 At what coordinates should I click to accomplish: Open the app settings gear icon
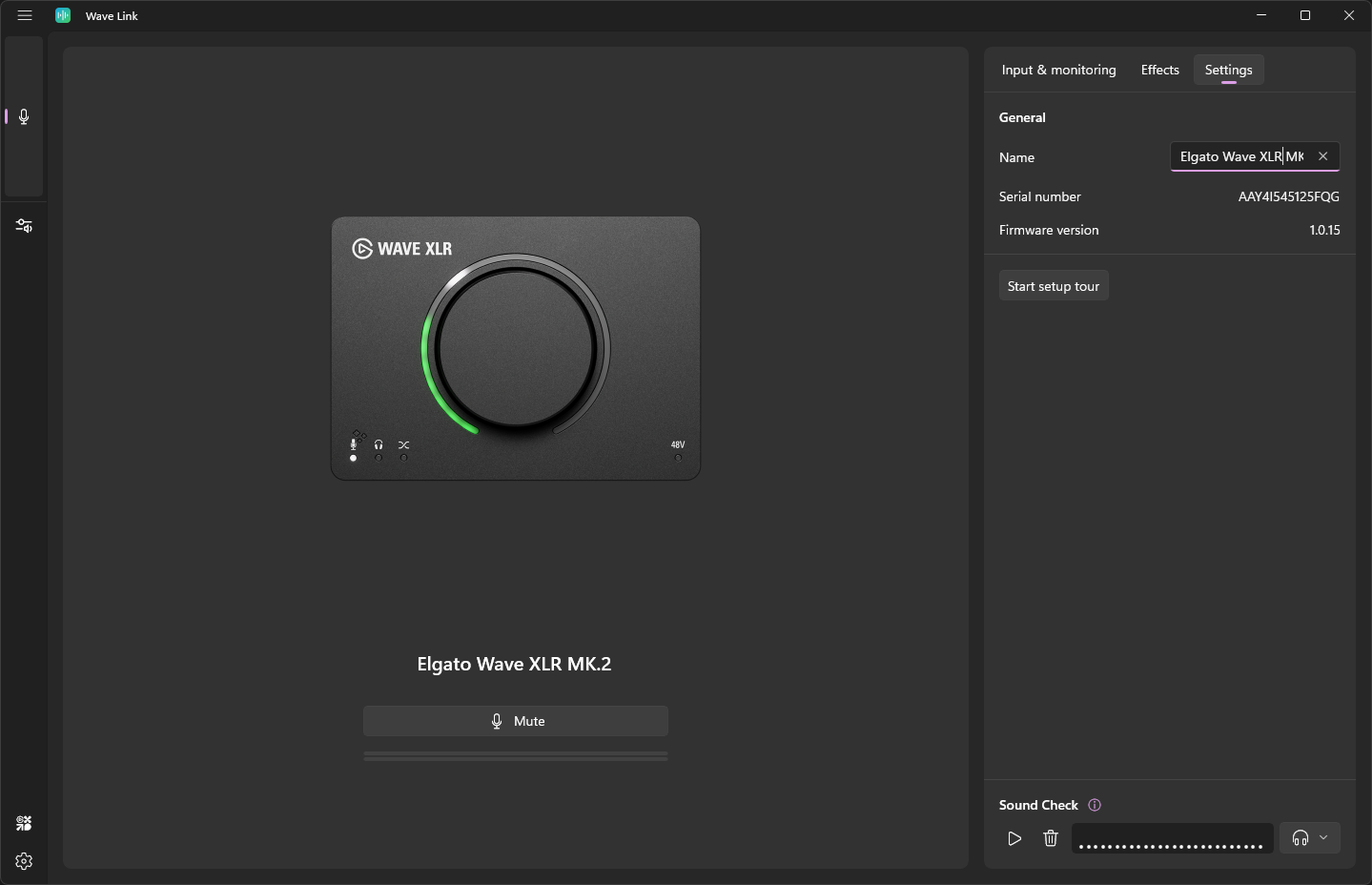(24, 861)
